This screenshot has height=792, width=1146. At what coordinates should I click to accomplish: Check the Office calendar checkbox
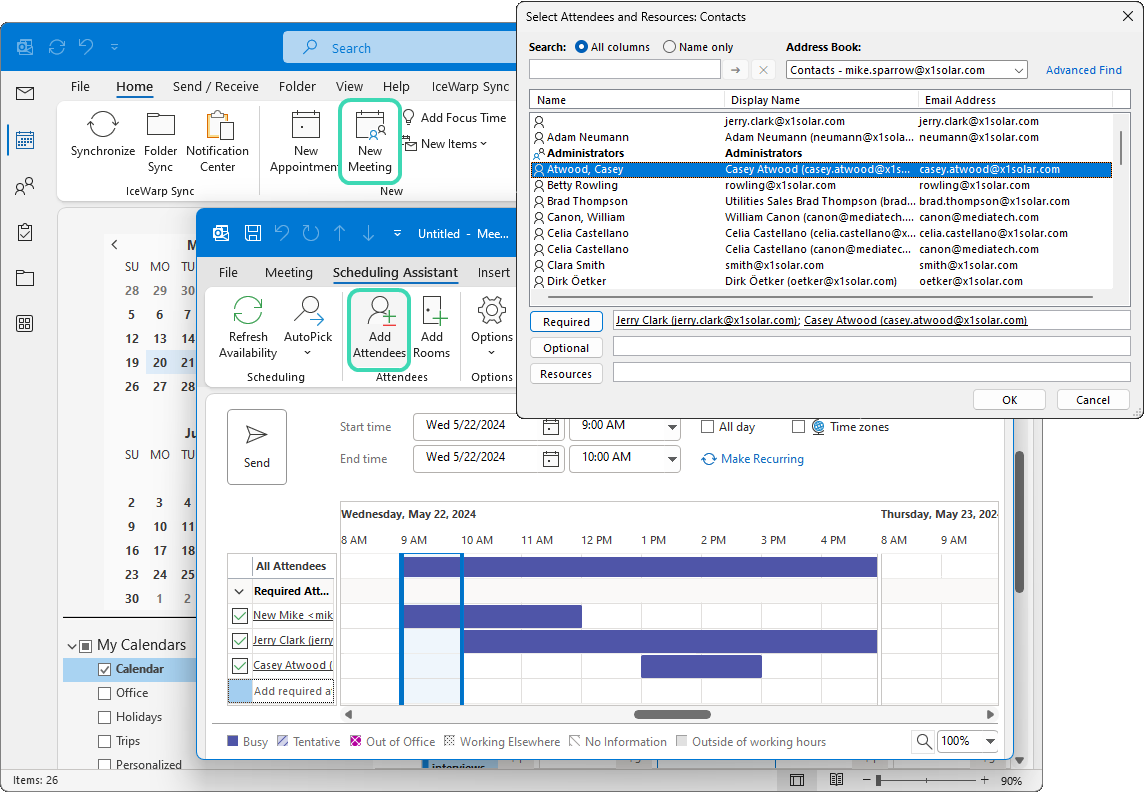coord(105,693)
